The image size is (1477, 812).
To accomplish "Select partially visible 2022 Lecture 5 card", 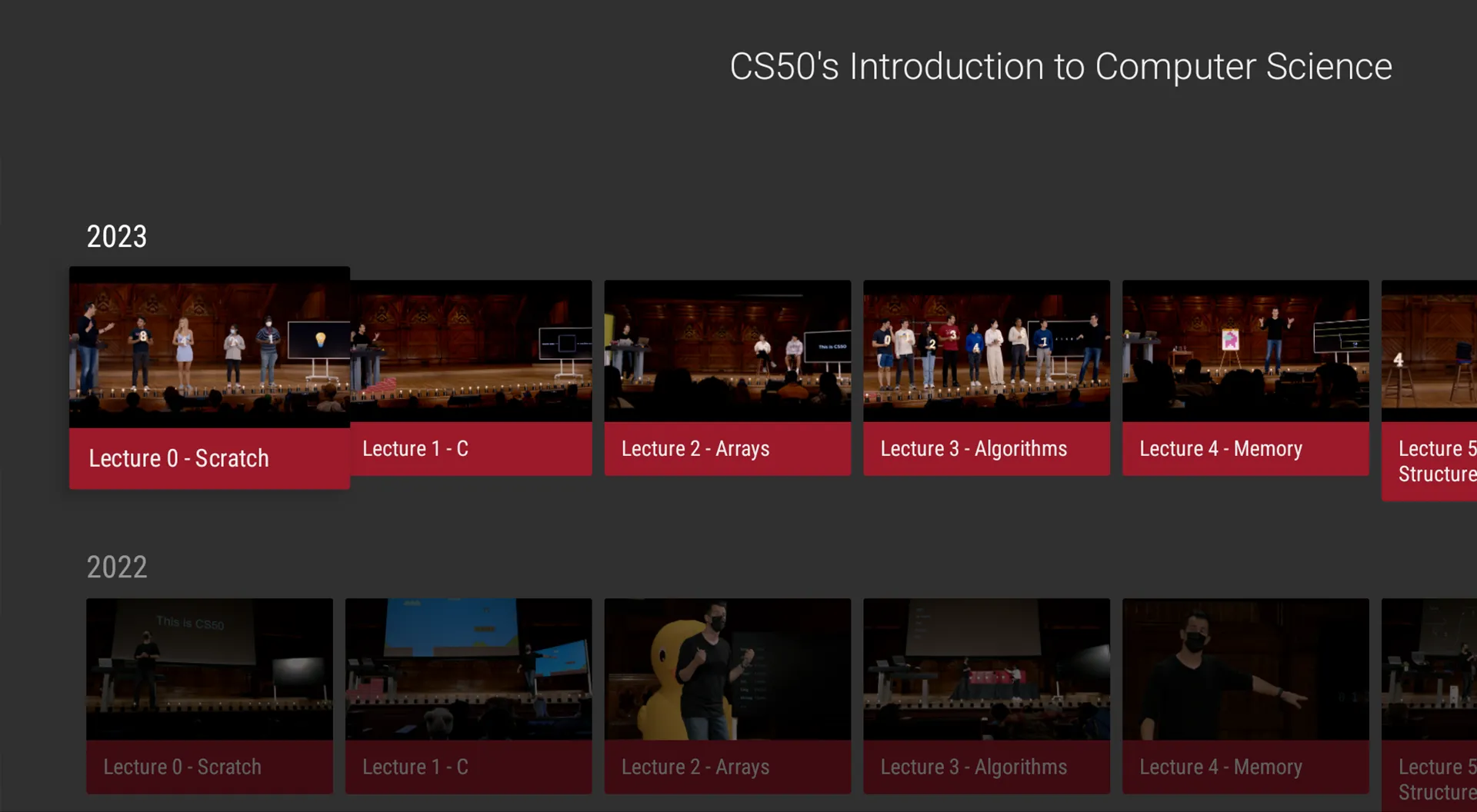I will tap(1429, 705).
